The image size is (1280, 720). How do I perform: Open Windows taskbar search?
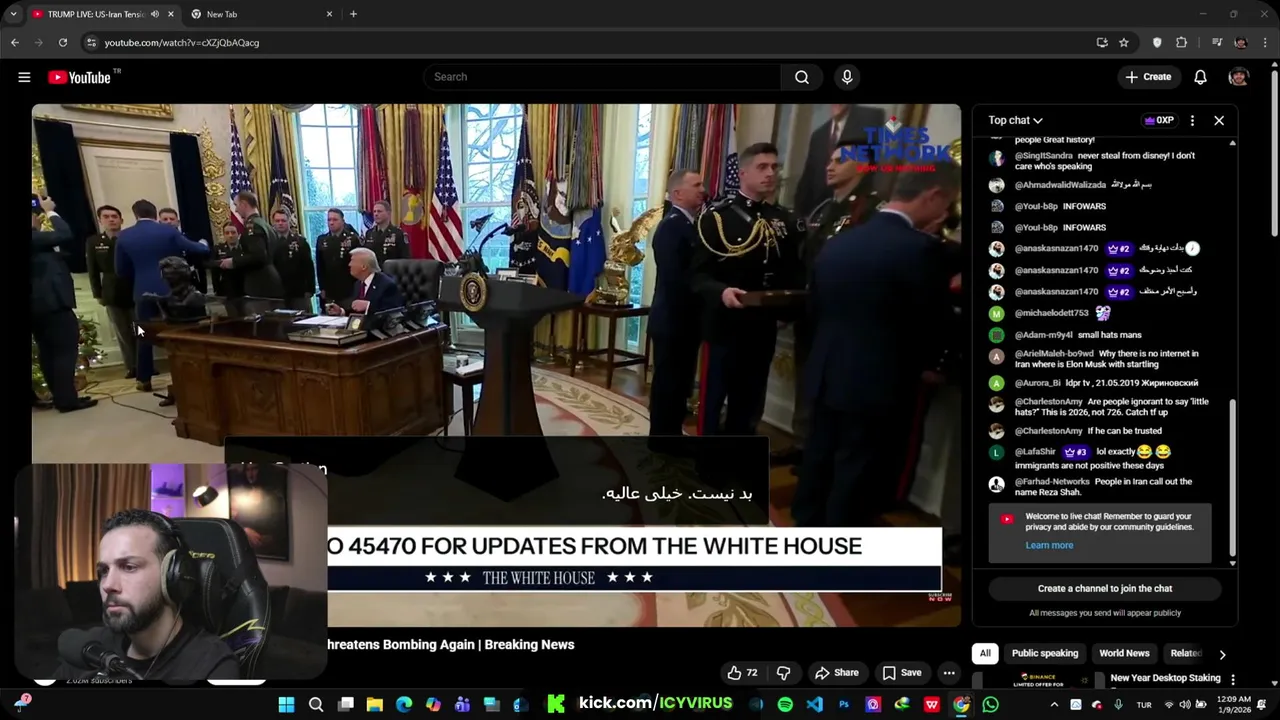[x=316, y=705]
